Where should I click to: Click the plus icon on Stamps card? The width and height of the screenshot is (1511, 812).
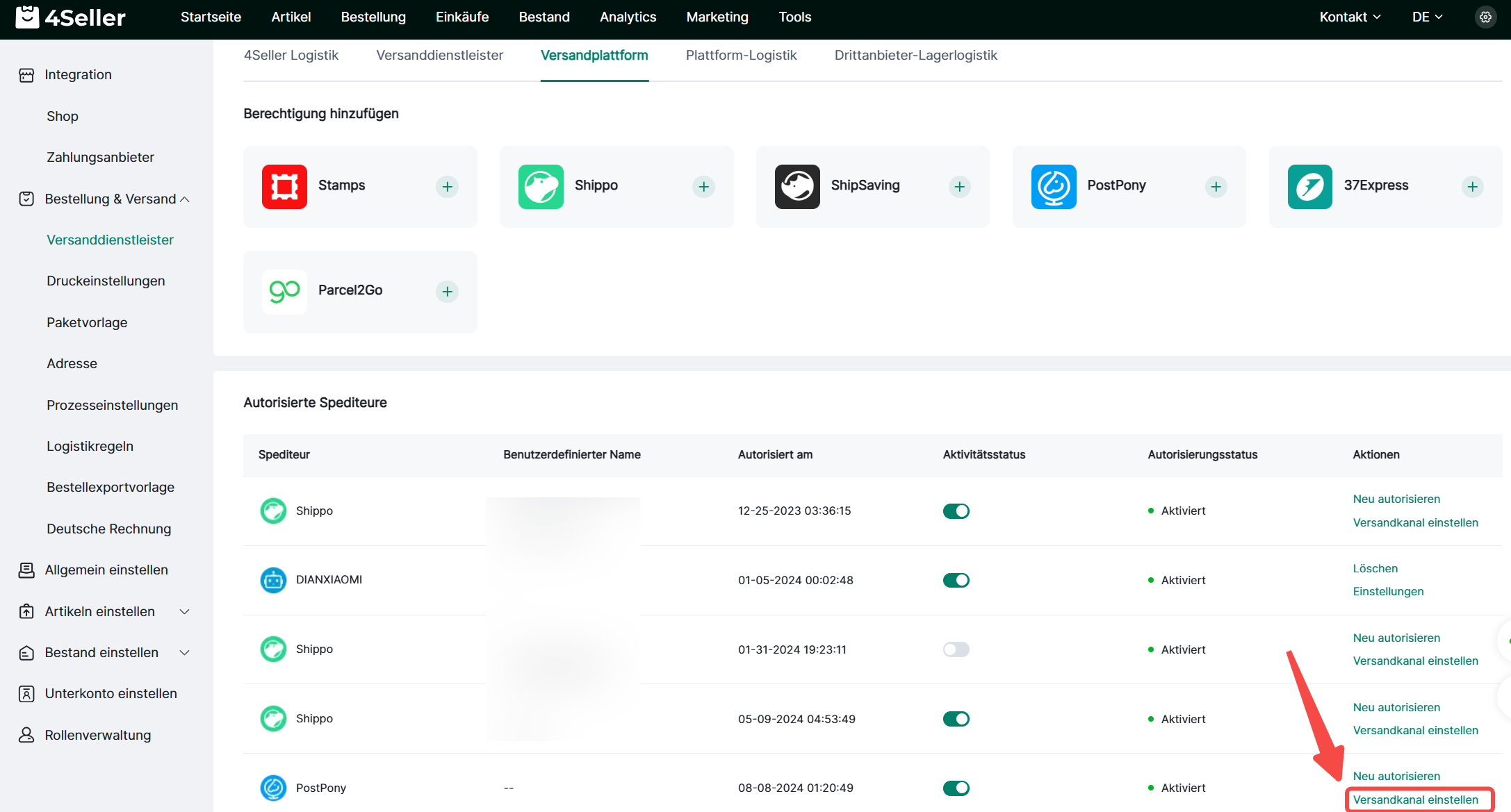click(x=447, y=186)
